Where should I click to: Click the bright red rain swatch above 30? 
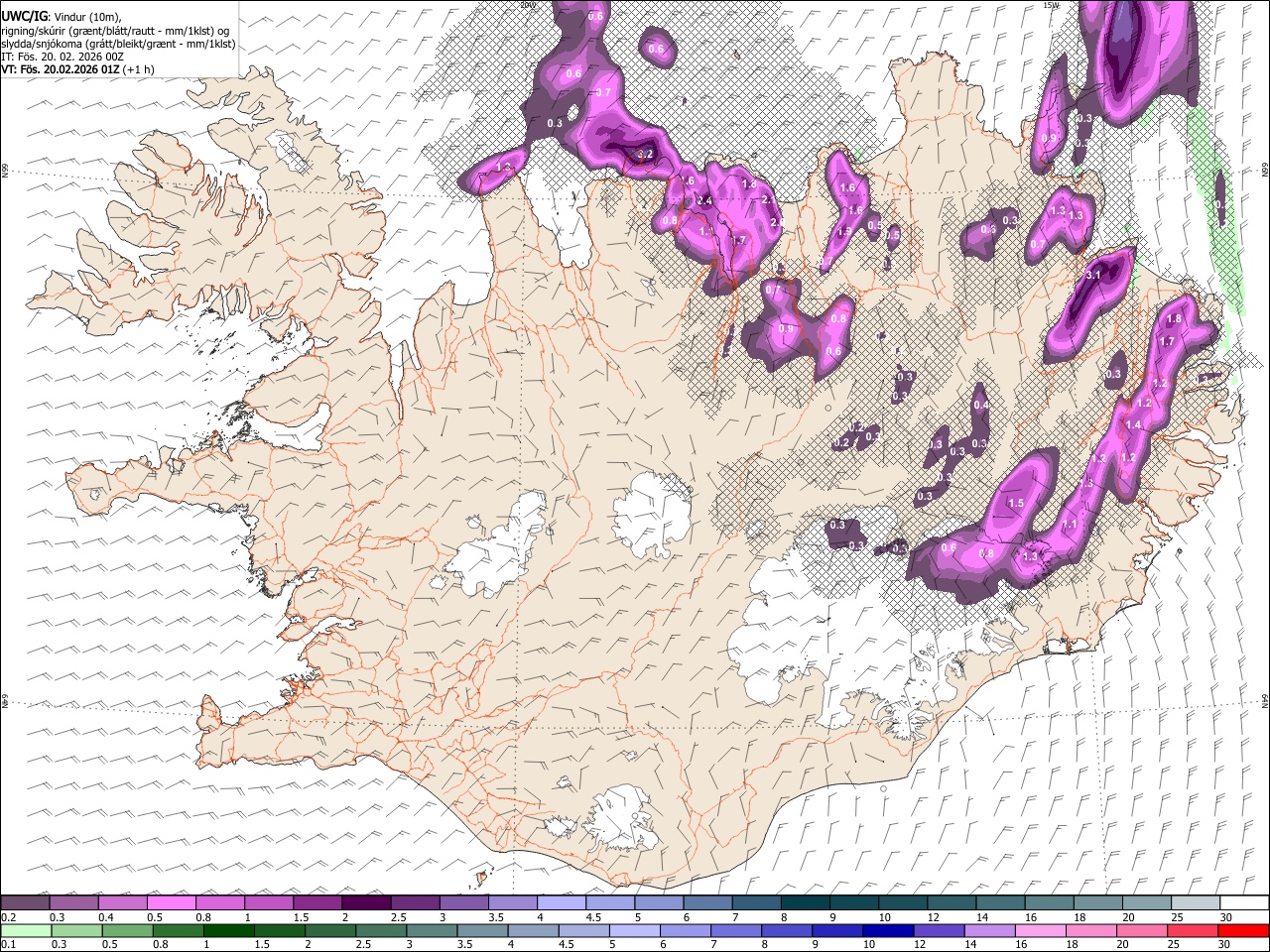(x=1242, y=930)
